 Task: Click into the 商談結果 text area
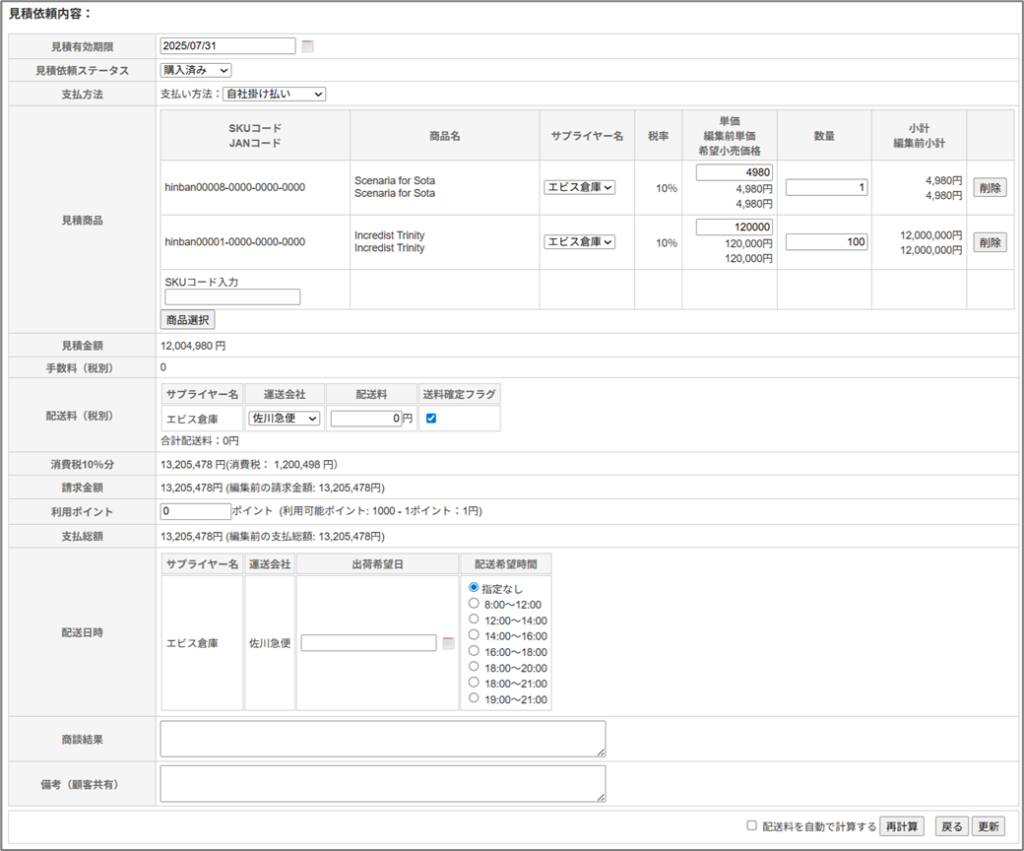tap(382, 739)
